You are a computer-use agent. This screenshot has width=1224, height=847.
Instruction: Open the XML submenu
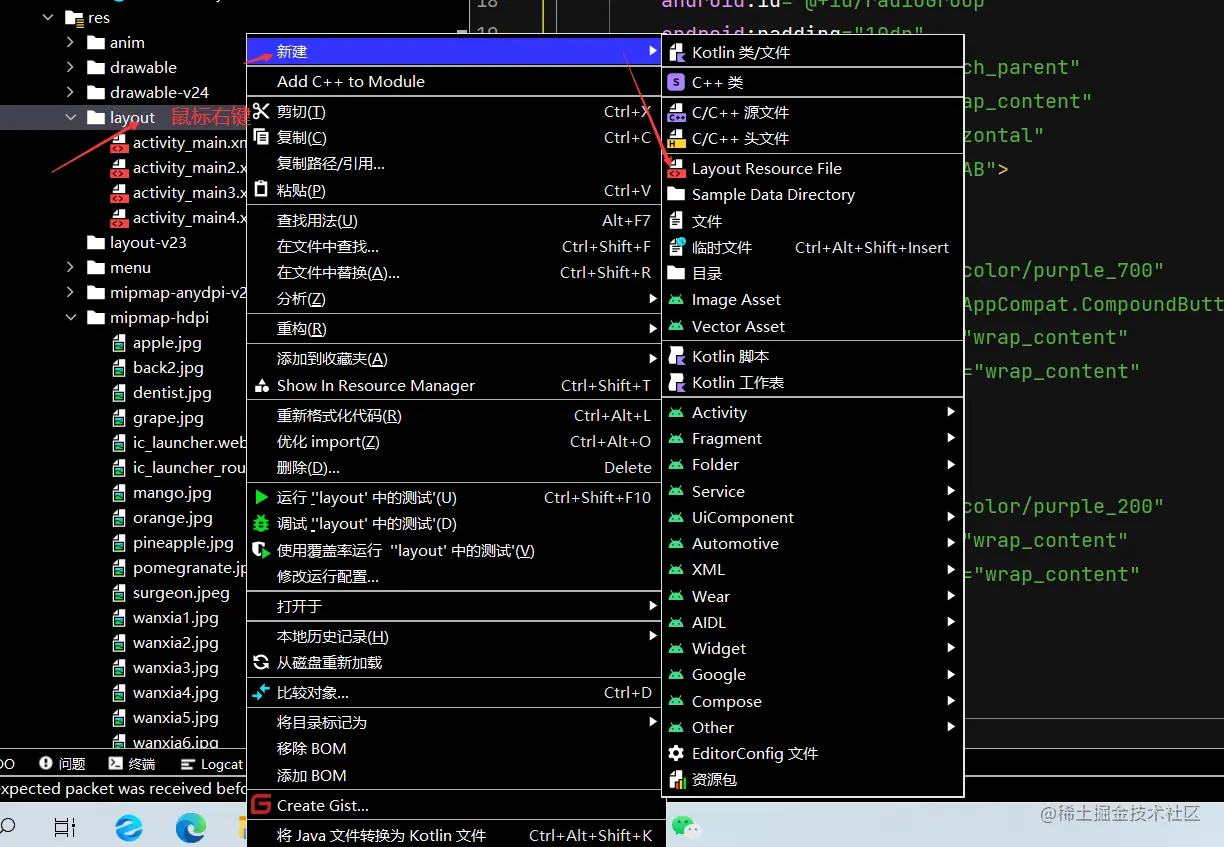(812, 569)
